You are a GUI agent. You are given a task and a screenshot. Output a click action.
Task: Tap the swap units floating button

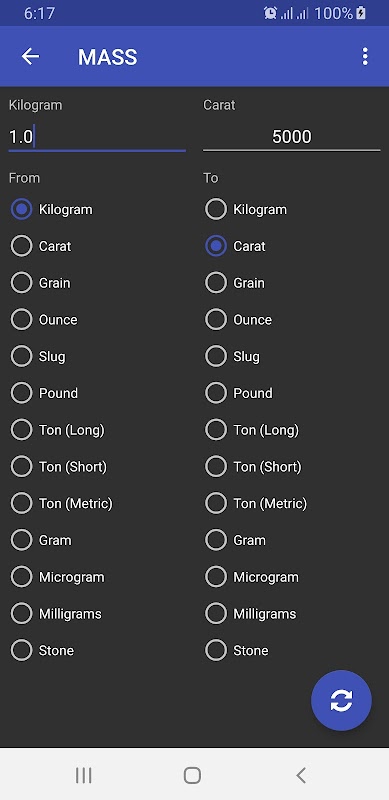[x=341, y=700]
